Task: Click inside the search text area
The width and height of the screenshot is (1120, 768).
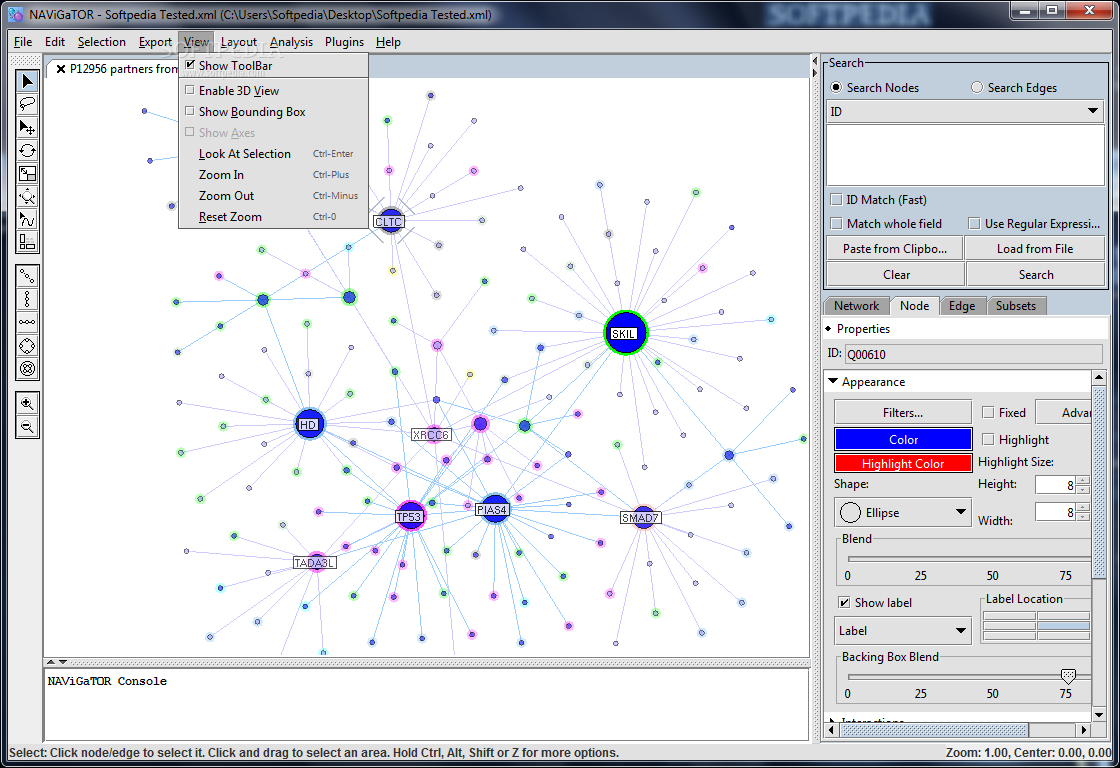Action: (965, 154)
